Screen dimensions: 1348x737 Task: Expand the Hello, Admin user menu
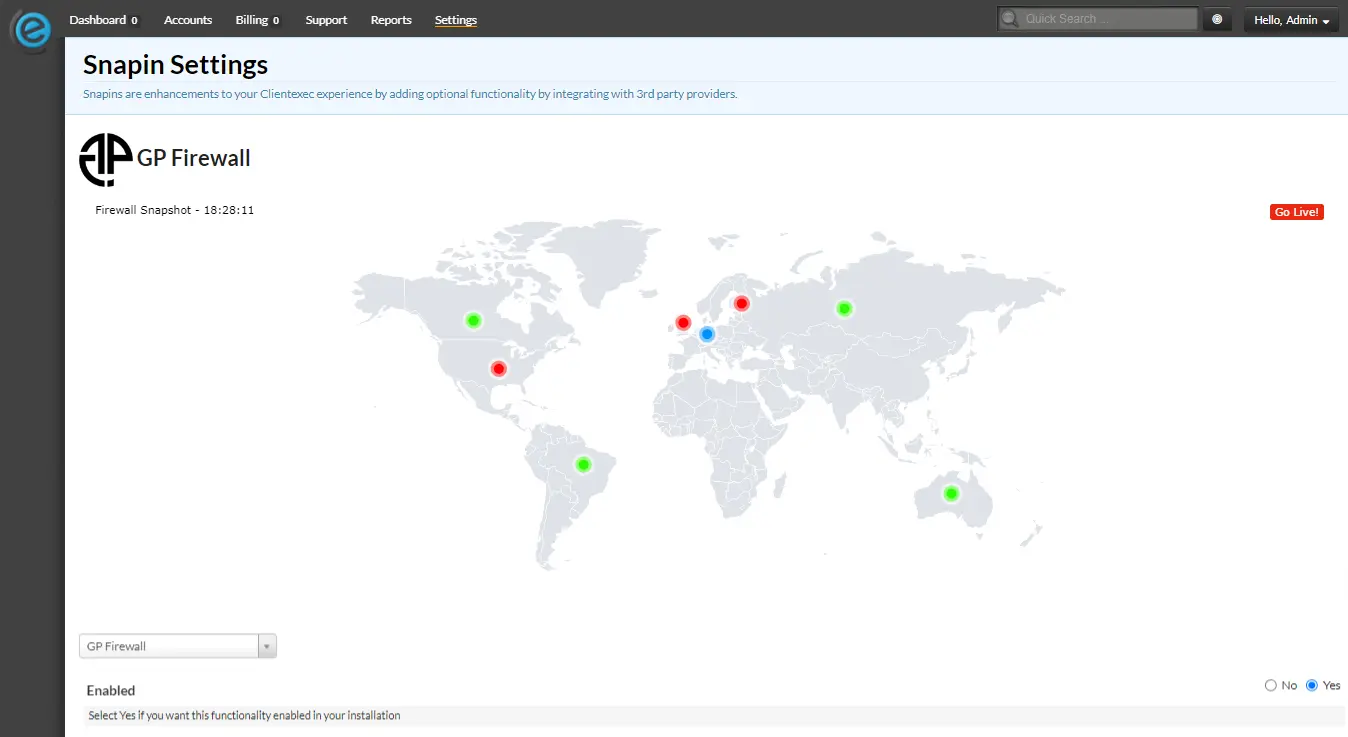click(1291, 20)
